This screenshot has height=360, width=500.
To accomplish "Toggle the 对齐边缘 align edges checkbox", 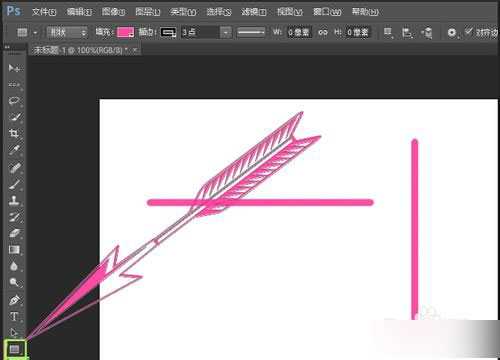I will click(469, 31).
